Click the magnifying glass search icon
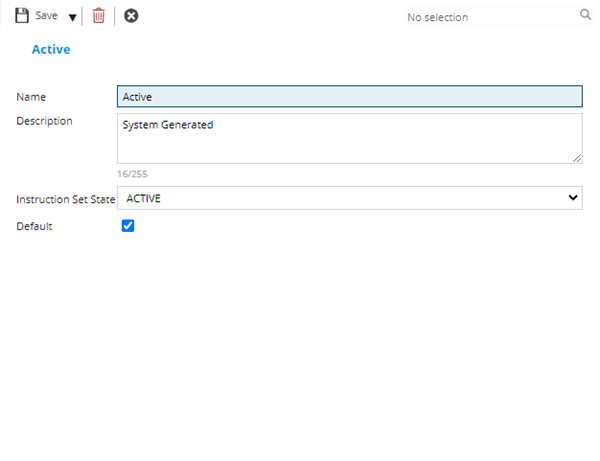This screenshot has width=600, height=461. [585, 15]
